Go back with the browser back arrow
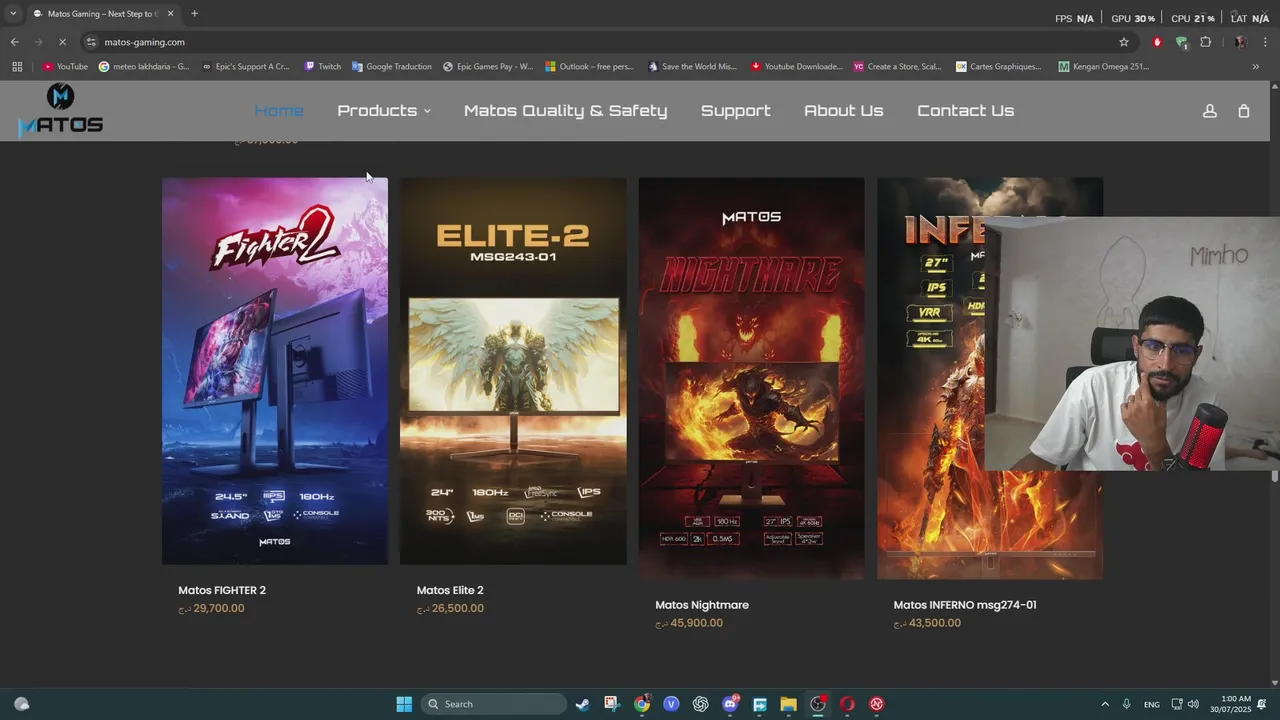The image size is (1280, 720). coord(14,42)
